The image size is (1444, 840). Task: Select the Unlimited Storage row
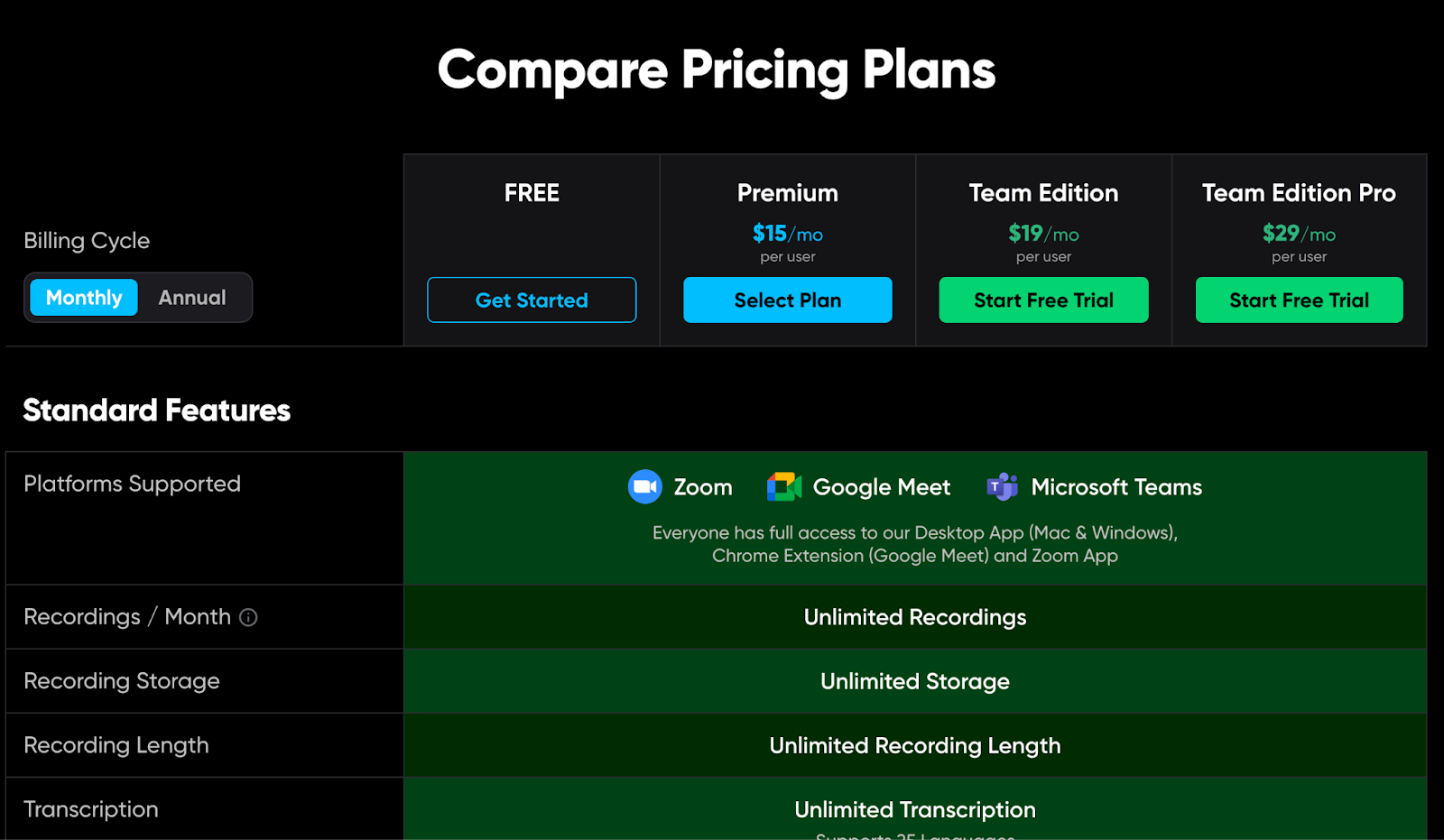(x=915, y=681)
